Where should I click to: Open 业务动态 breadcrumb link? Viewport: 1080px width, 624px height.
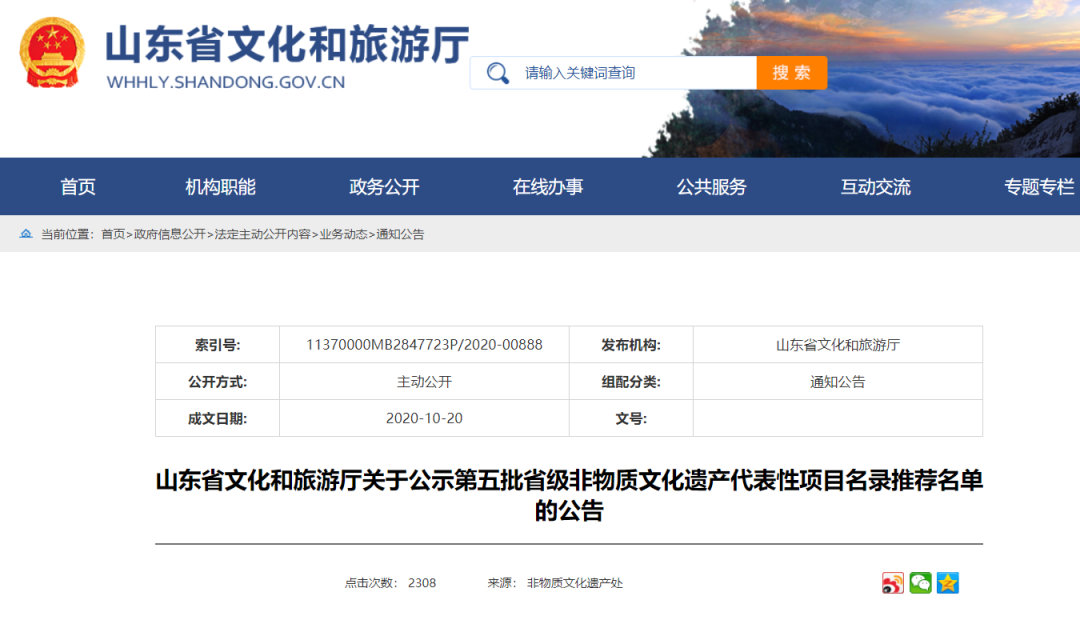(343, 234)
